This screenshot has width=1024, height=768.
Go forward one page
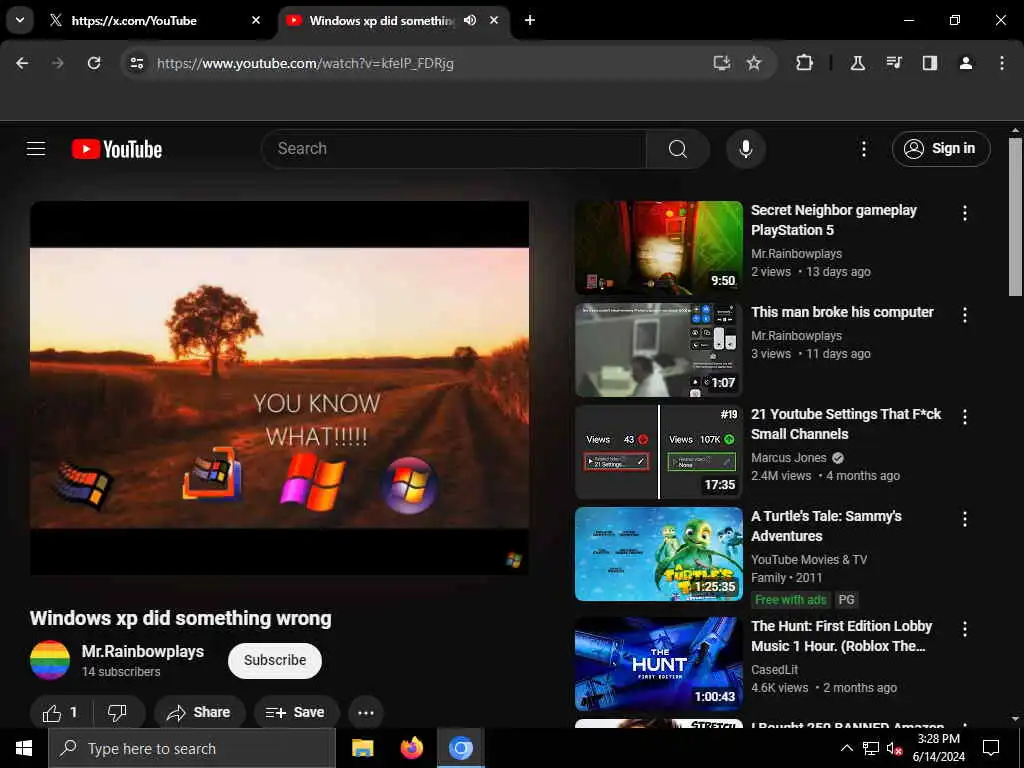click(58, 63)
